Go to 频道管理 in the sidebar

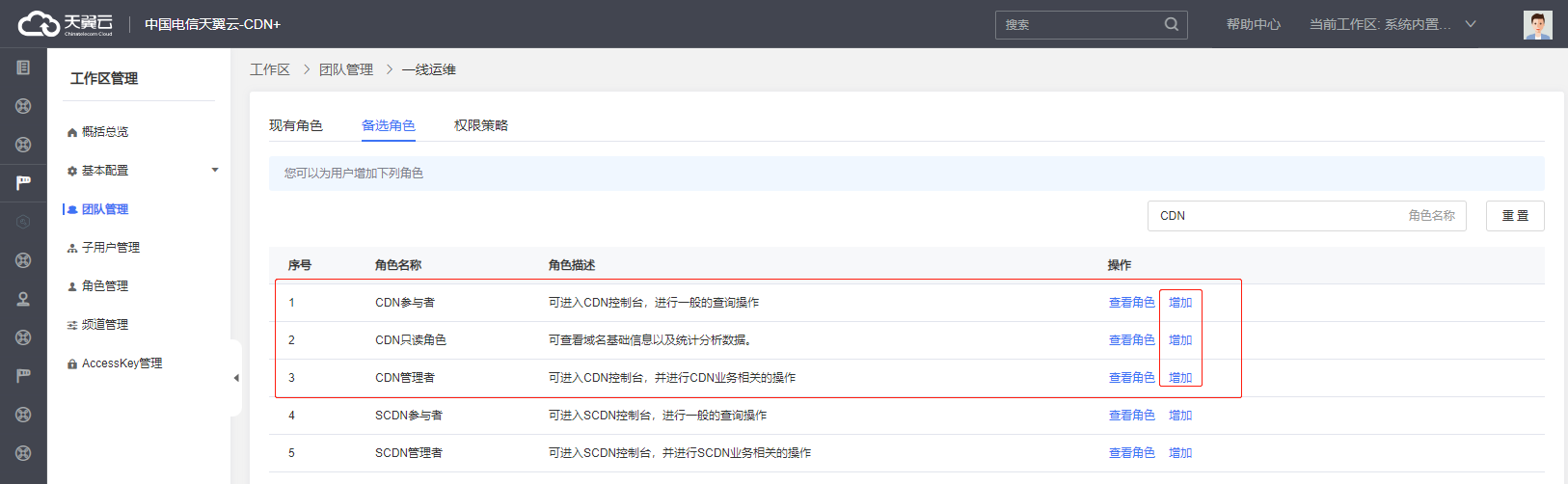tap(104, 325)
